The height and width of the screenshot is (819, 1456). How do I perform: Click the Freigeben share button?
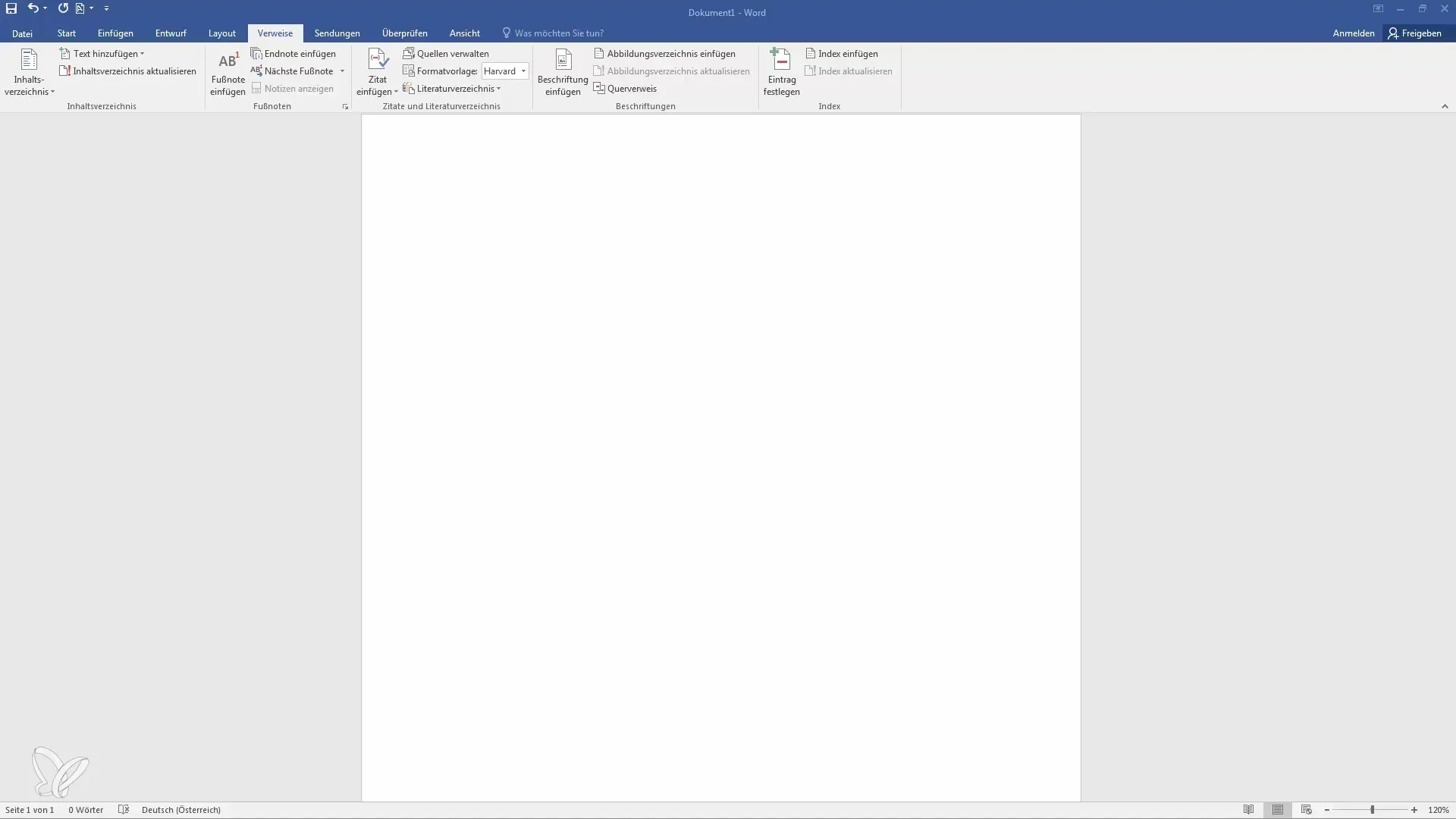pos(1415,33)
